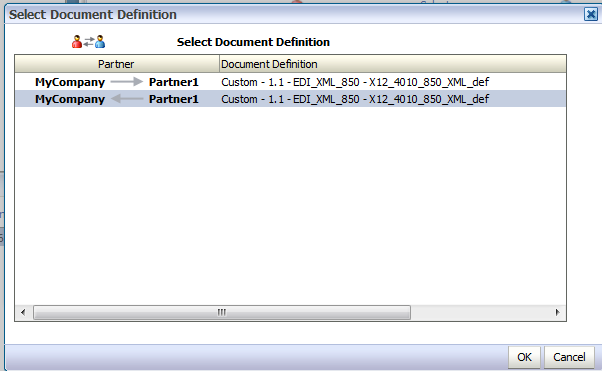Click MyCompany text in first row
602x371 pixels.
pos(70,82)
